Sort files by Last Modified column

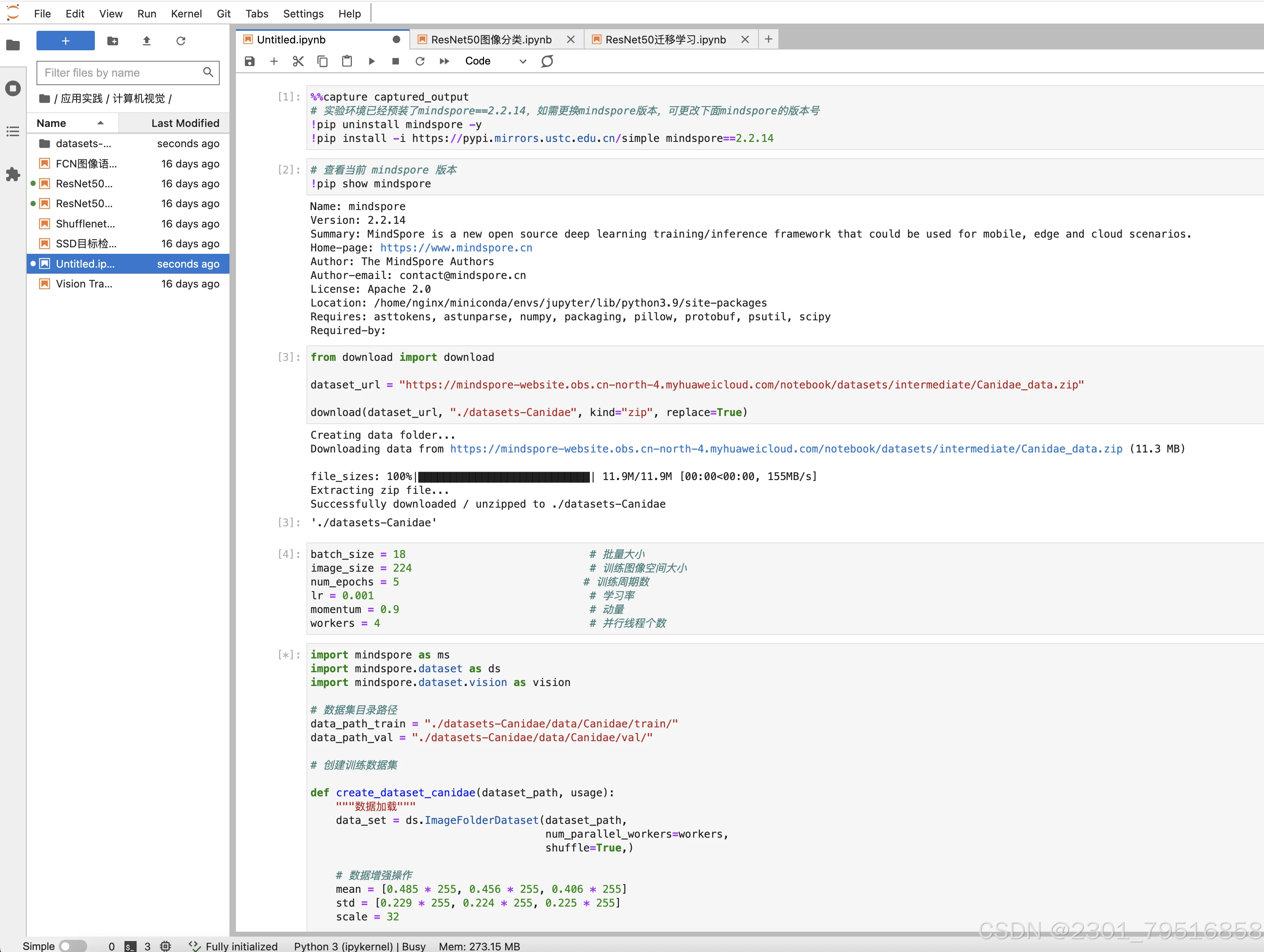[184, 123]
